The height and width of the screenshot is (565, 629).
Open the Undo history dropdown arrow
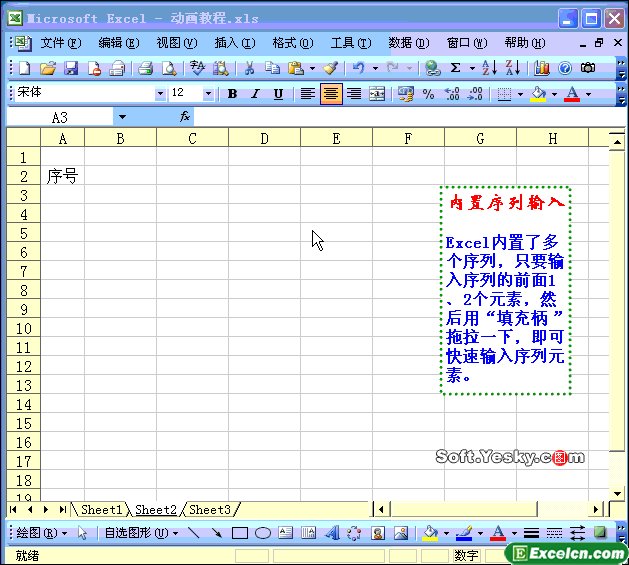[375, 69]
